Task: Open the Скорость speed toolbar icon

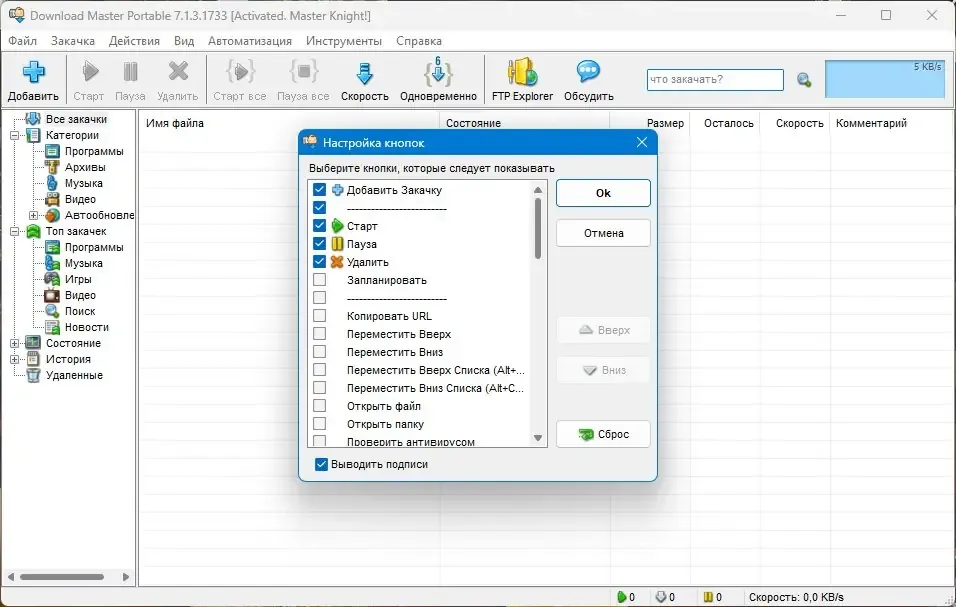Action: pos(365,73)
